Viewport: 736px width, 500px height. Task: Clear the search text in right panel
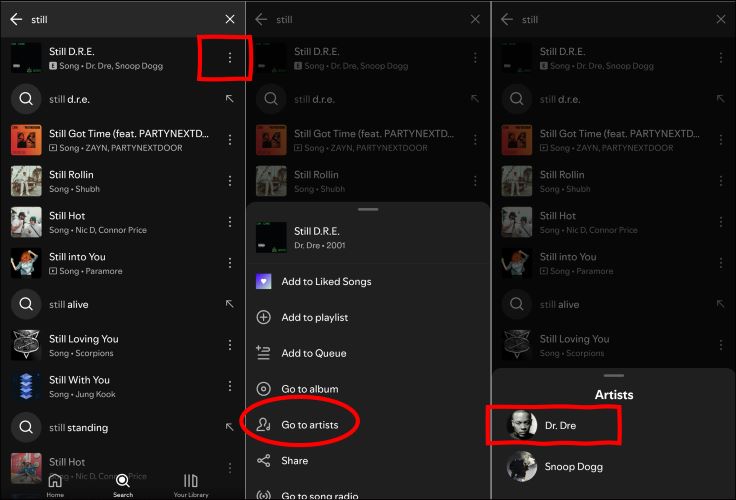721,19
